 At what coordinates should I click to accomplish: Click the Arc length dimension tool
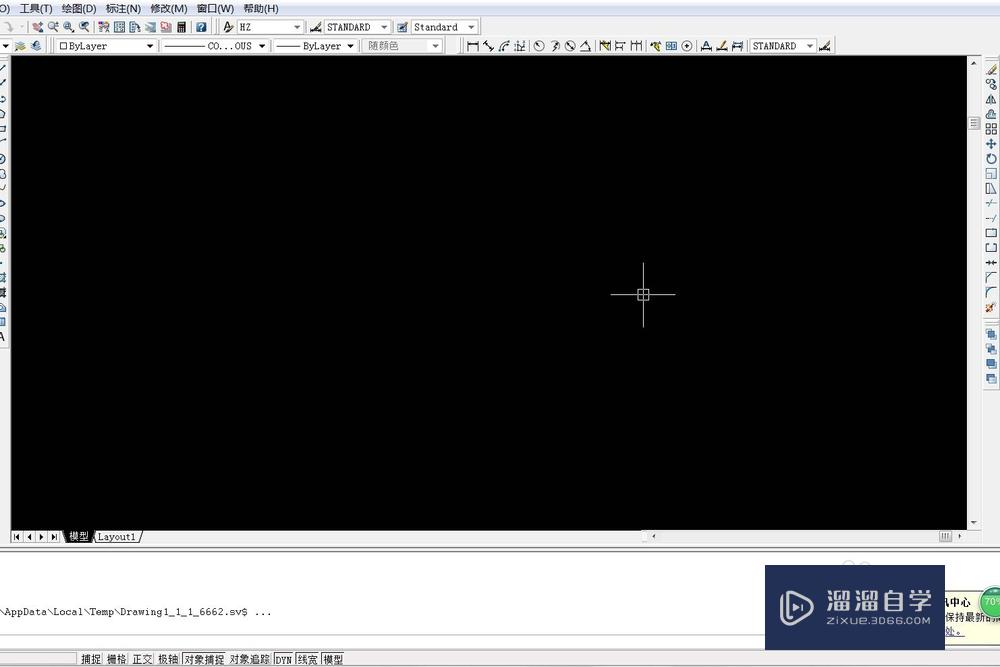(x=504, y=46)
